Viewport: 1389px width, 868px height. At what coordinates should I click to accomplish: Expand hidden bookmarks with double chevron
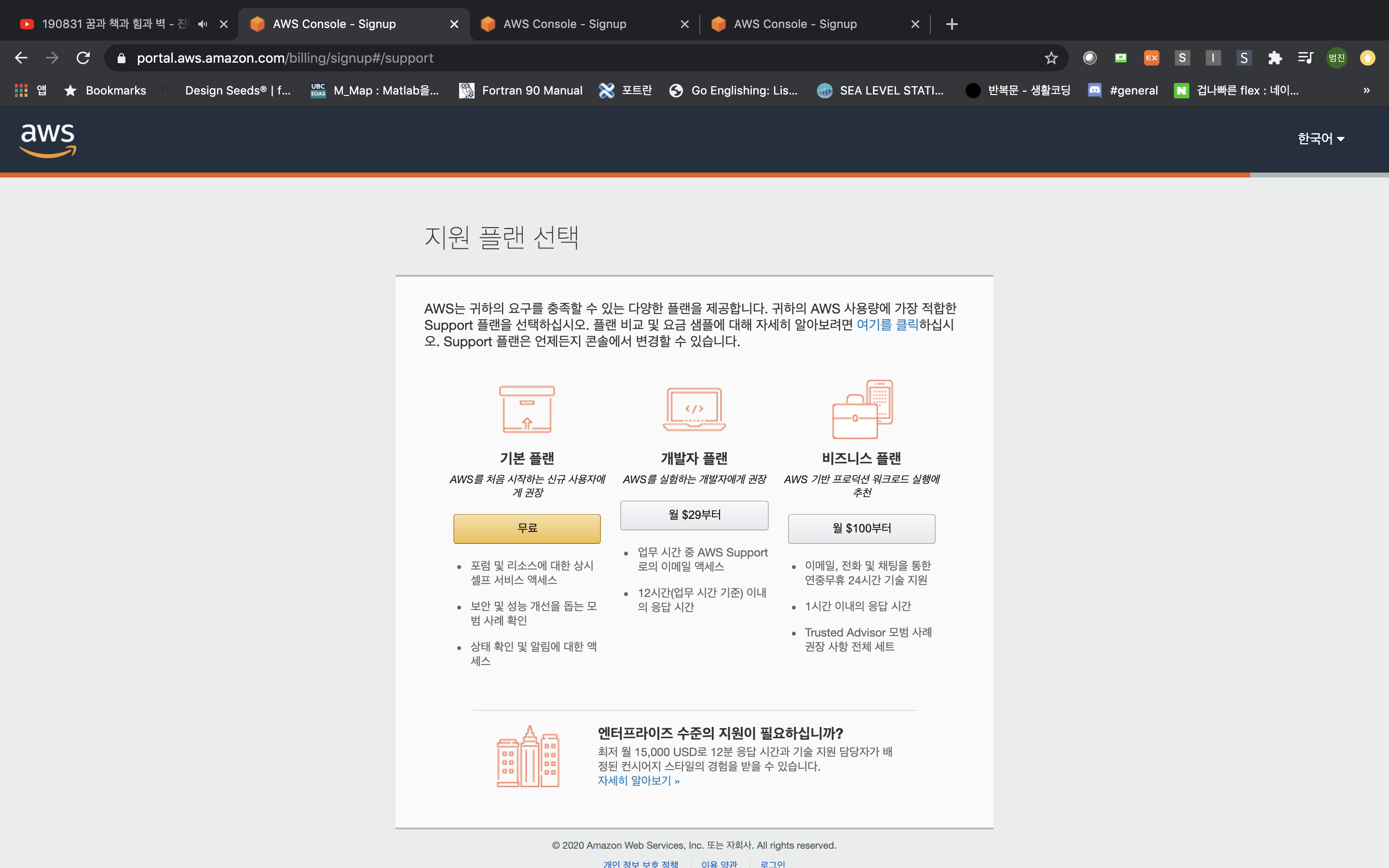pyautogui.click(x=1367, y=90)
